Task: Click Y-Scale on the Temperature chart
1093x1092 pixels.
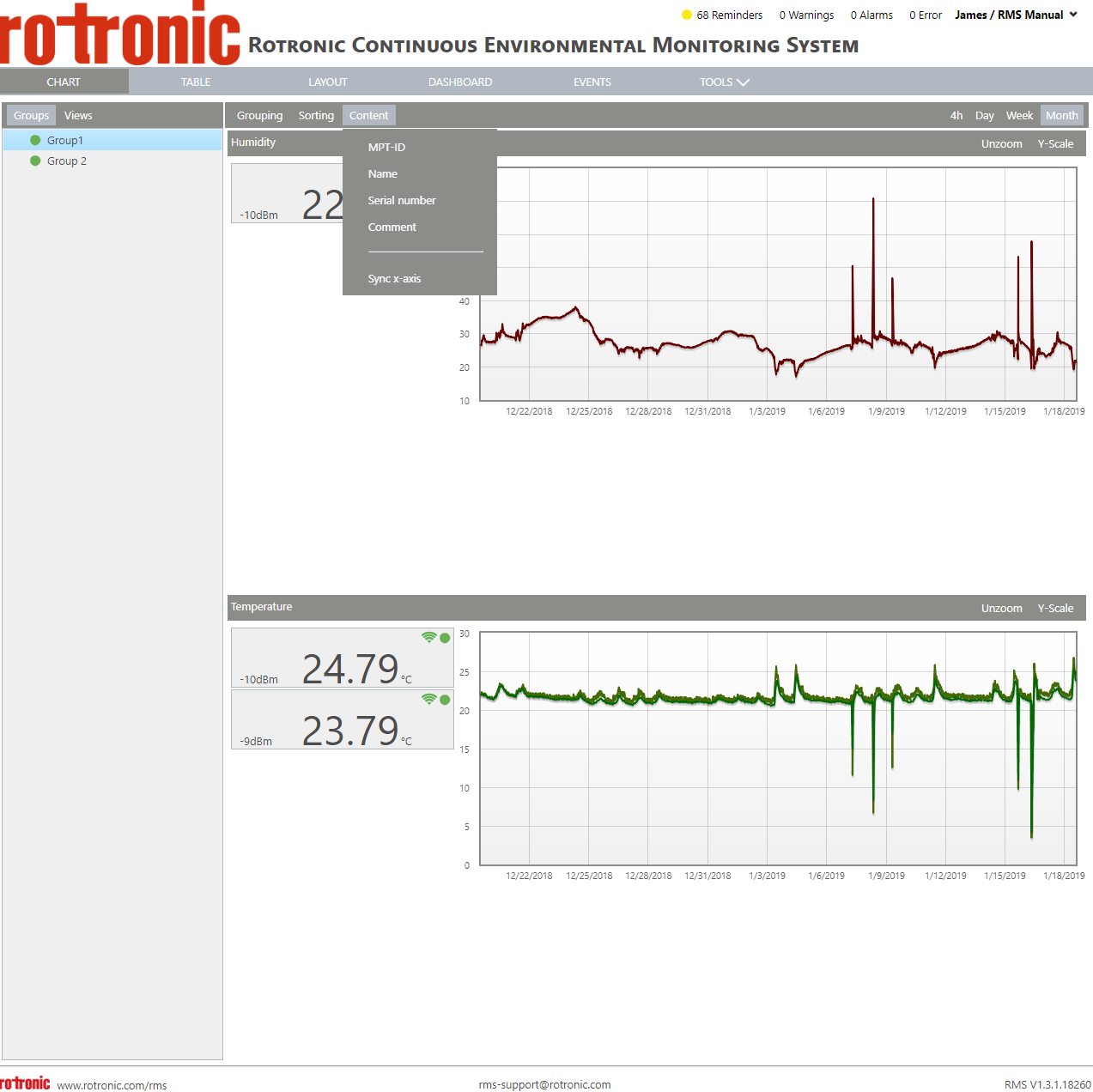Action: (1055, 609)
